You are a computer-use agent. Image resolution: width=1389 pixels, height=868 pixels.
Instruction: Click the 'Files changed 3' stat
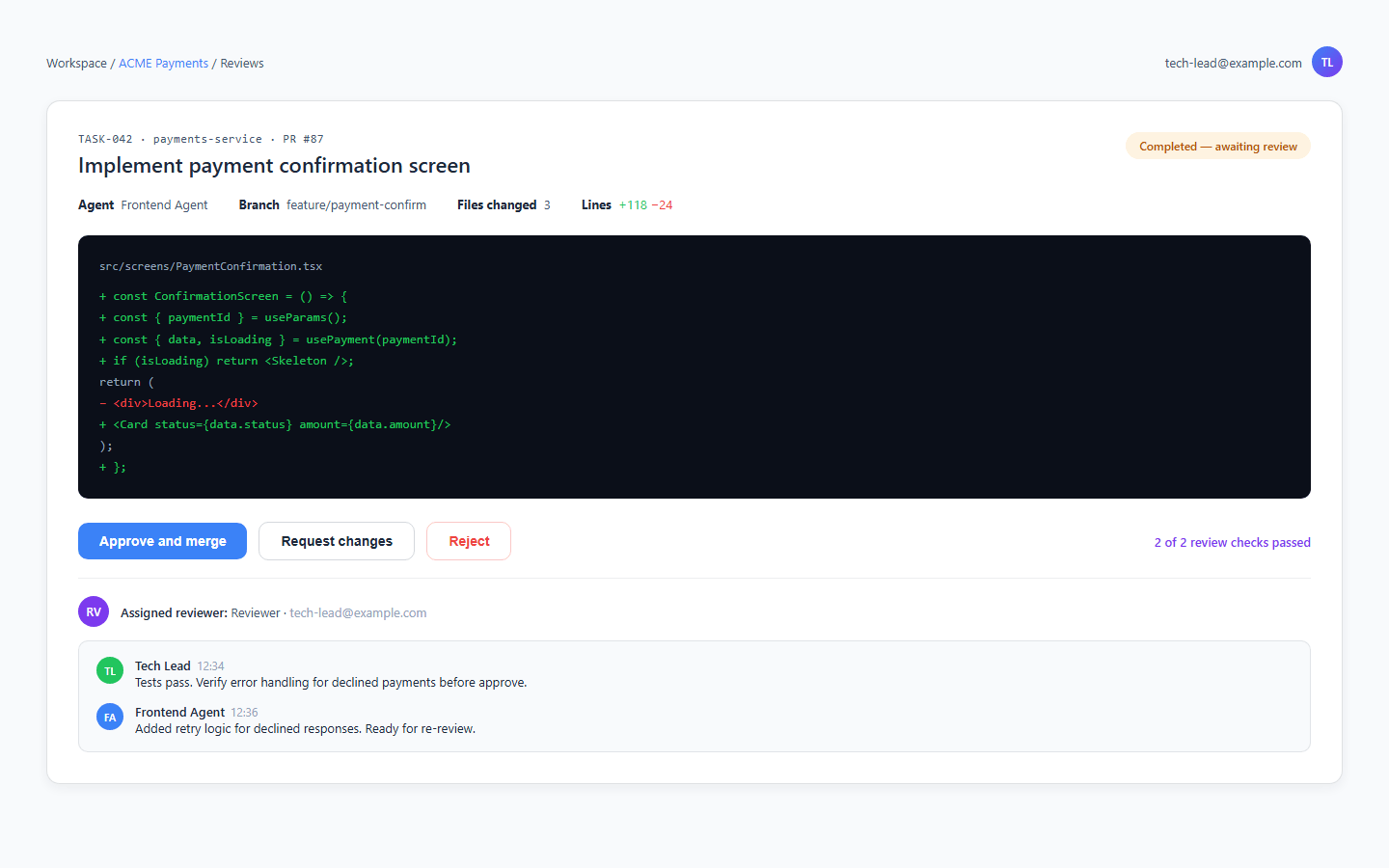(x=504, y=204)
